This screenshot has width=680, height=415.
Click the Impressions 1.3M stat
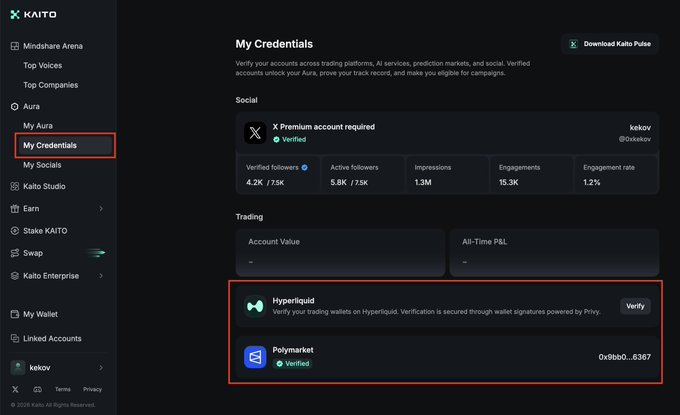446,175
